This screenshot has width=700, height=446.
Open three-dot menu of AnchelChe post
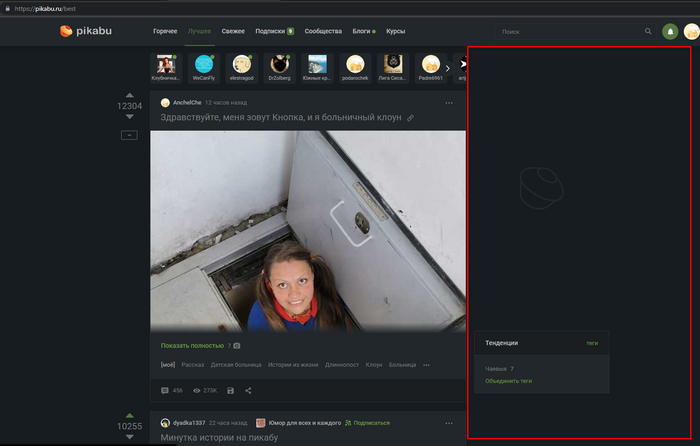click(x=449, y=102)
